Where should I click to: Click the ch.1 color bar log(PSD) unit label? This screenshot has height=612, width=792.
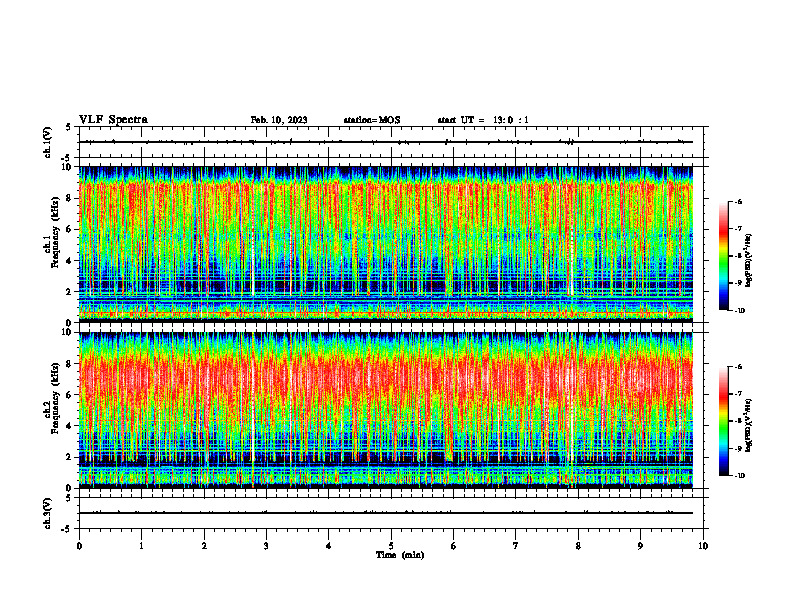point(749,261)
